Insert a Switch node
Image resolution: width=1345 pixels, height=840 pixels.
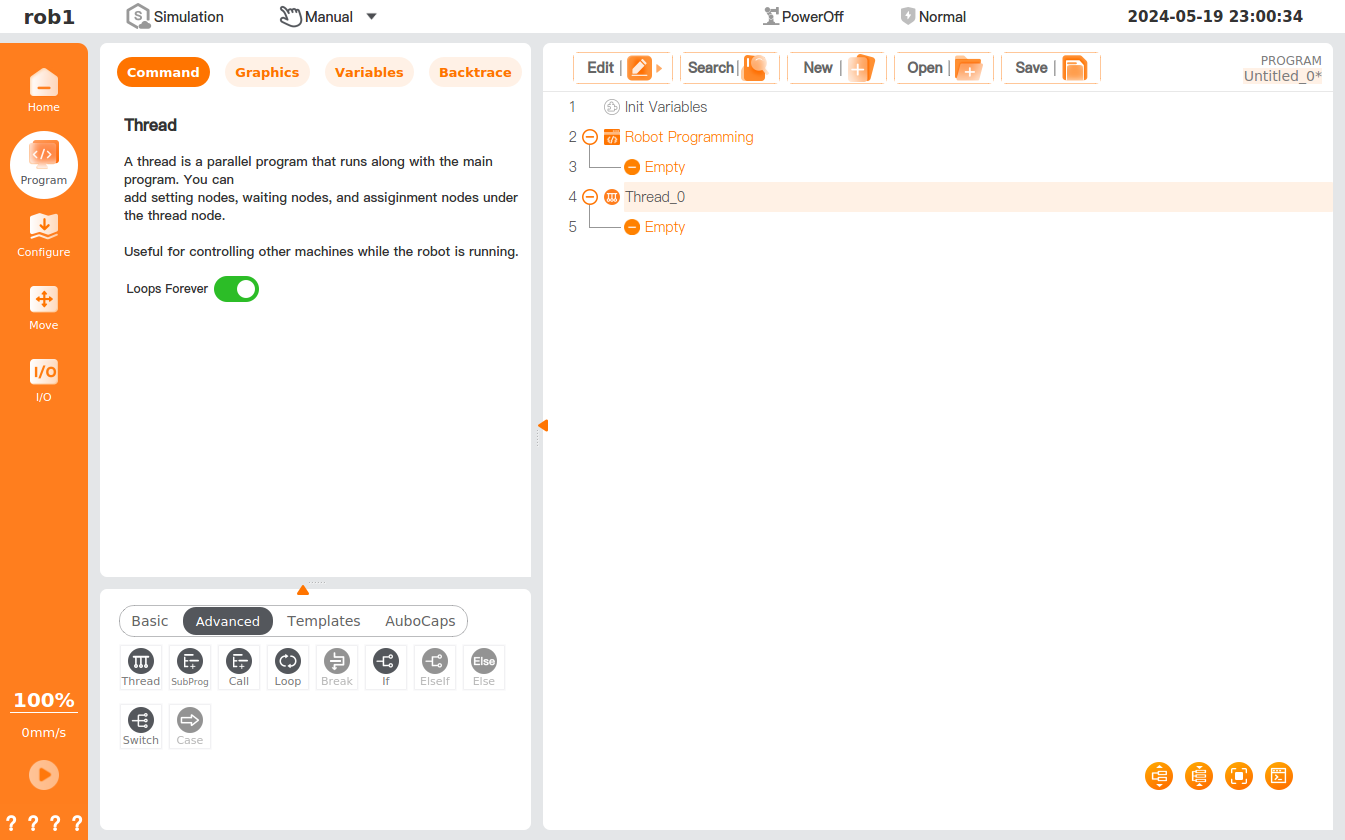[140, 726]
